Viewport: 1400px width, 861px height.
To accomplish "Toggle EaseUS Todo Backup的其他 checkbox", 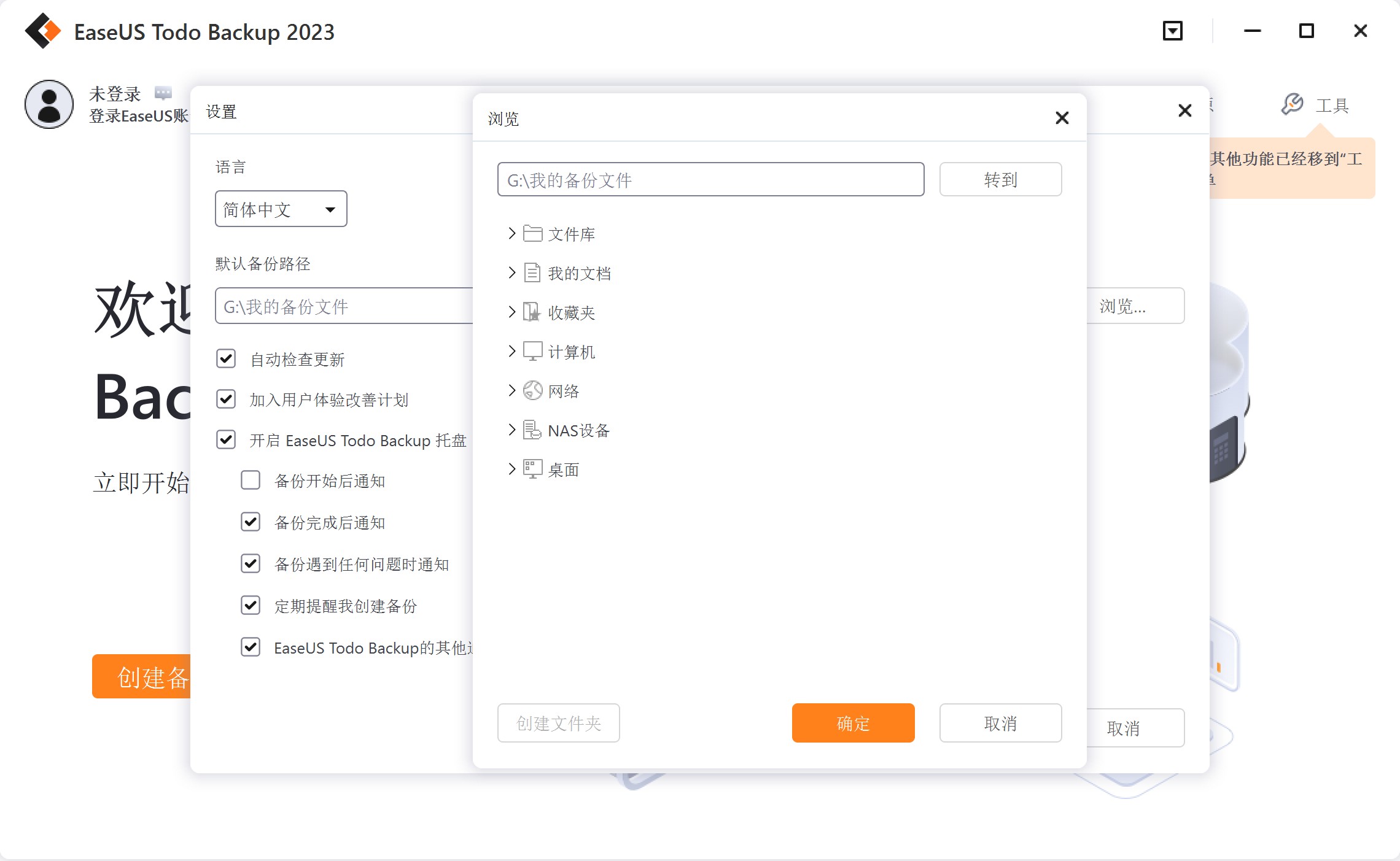I will point(251,647).
